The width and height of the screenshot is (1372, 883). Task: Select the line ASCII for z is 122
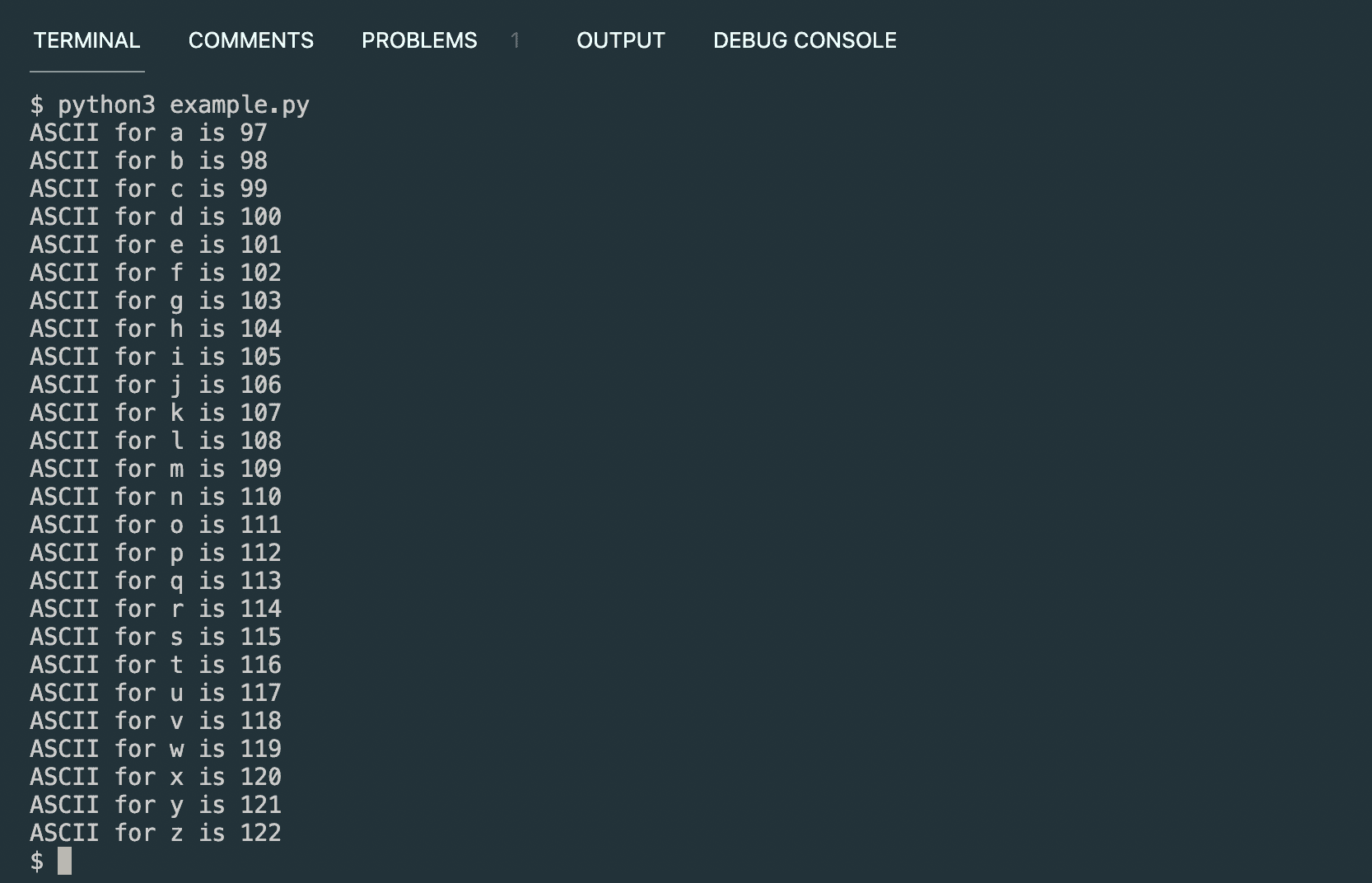[x=156, y=833]
